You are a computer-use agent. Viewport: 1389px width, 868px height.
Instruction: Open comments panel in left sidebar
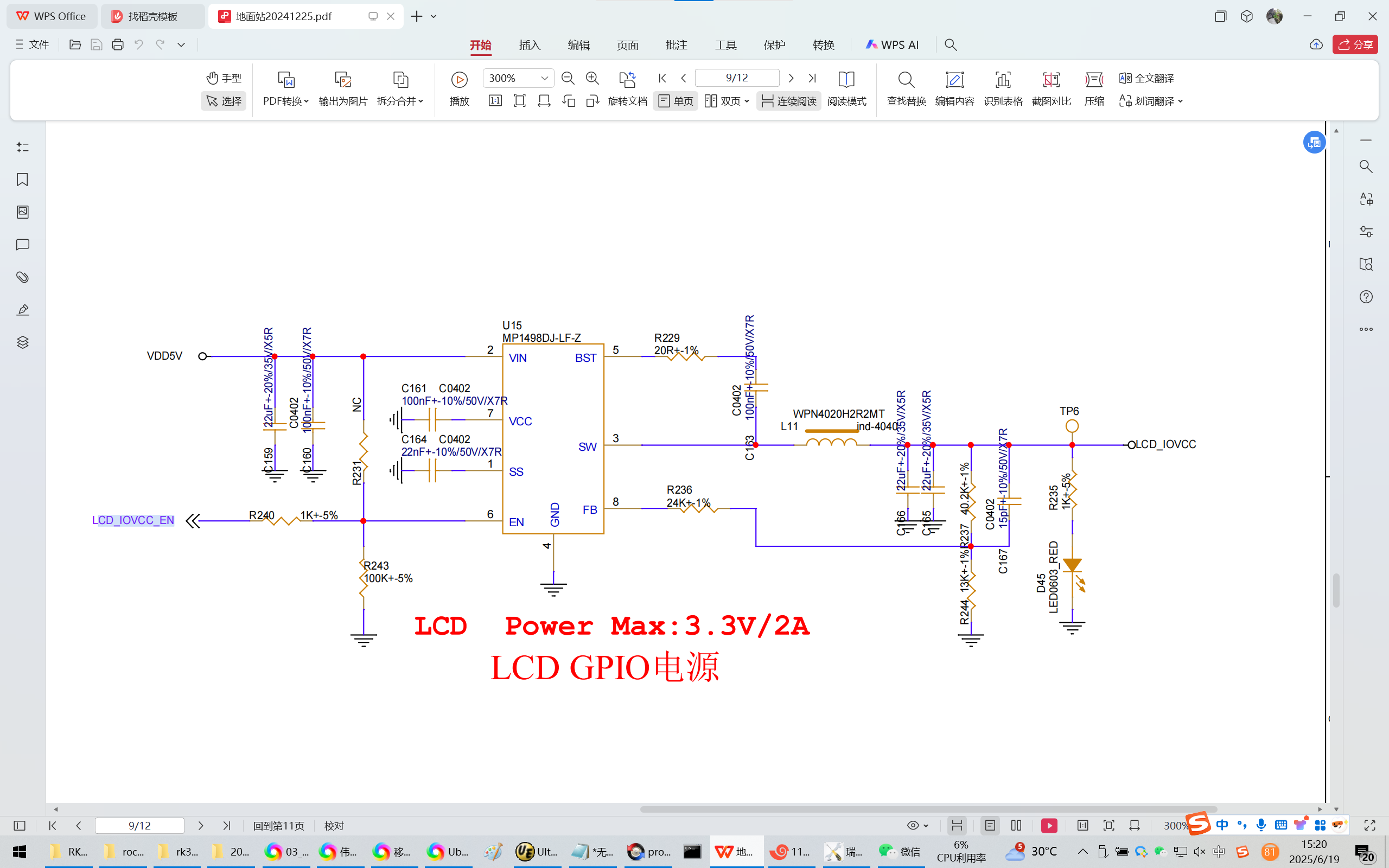[22, 245]
